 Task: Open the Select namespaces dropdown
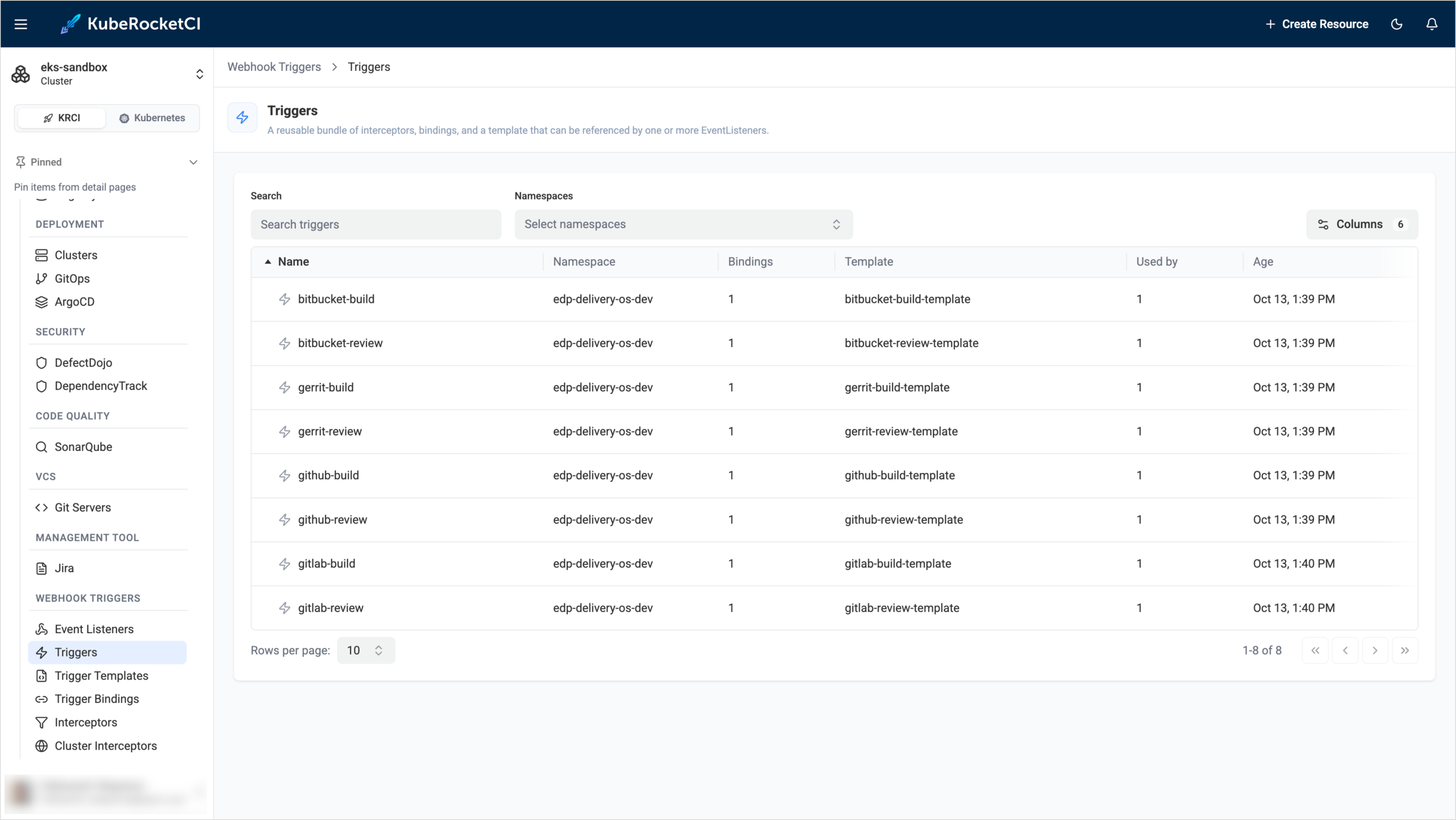point(684,225)
